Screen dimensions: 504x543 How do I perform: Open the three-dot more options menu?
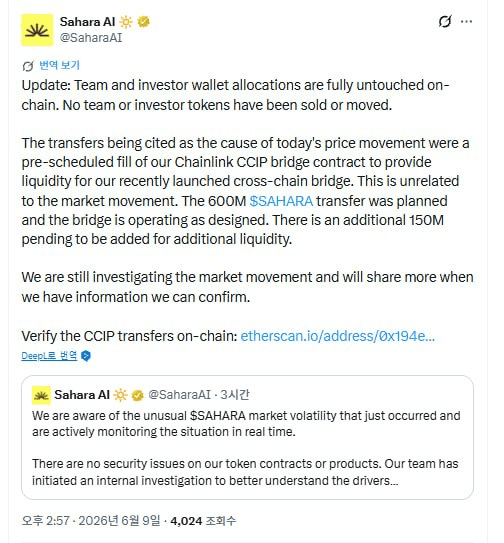(467, 21)
